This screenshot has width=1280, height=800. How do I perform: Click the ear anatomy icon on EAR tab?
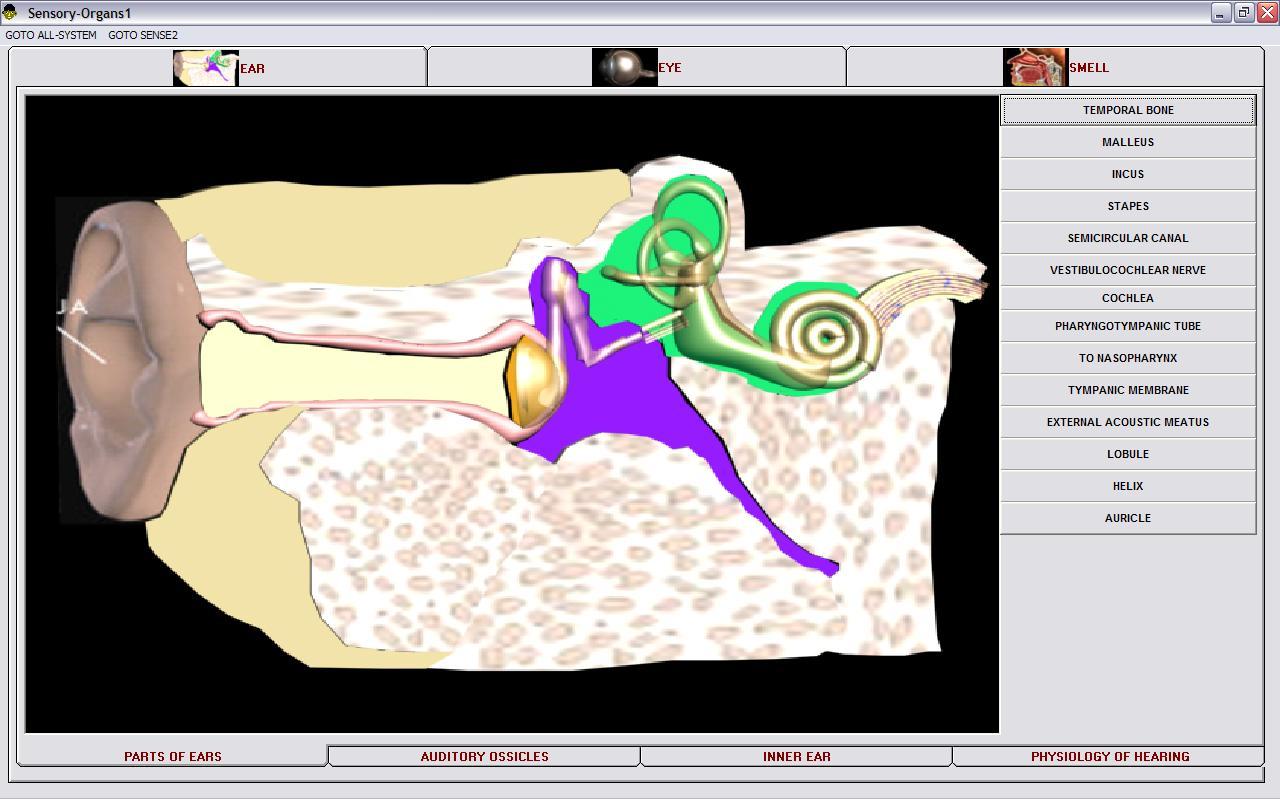pos(205,67)
